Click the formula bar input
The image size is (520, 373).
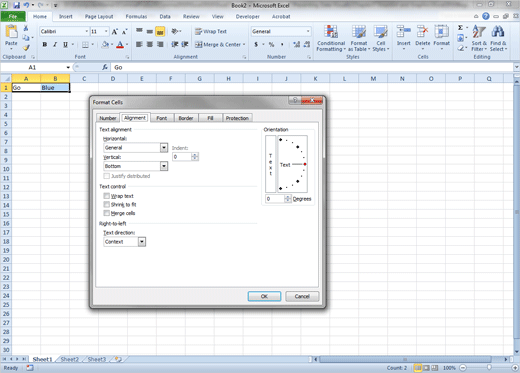tap(313, 67)
